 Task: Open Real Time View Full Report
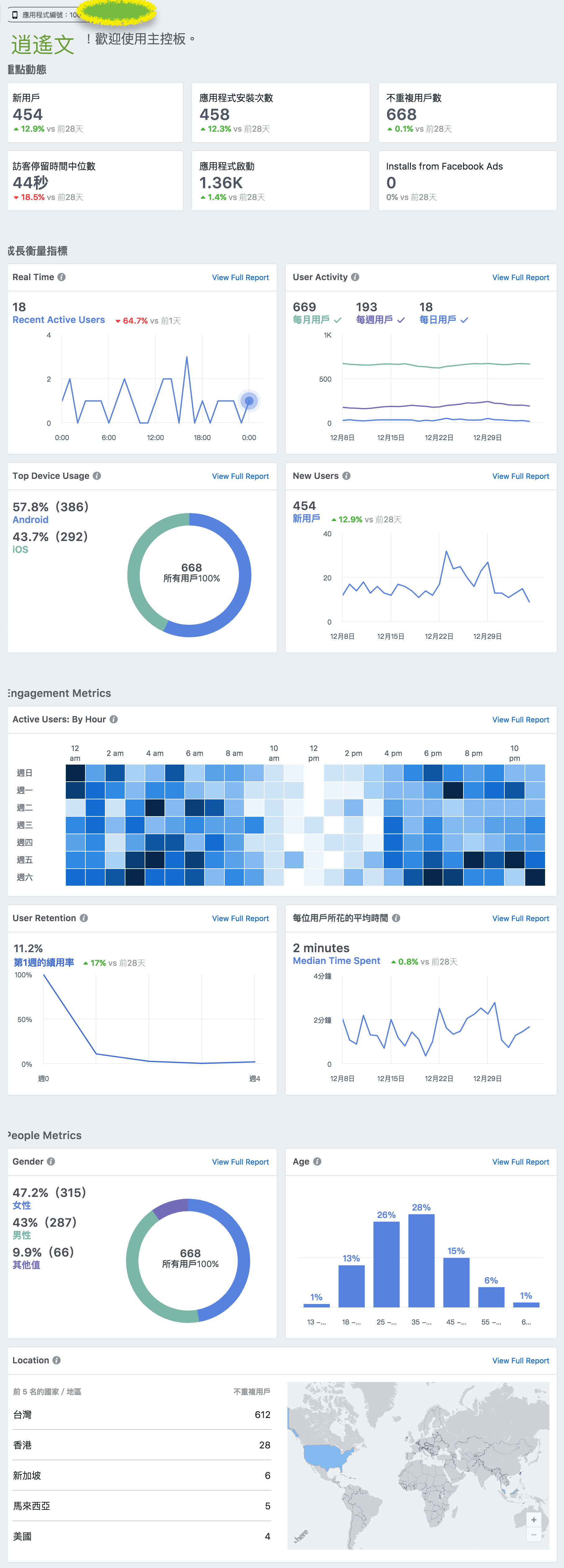coord(240,278)
